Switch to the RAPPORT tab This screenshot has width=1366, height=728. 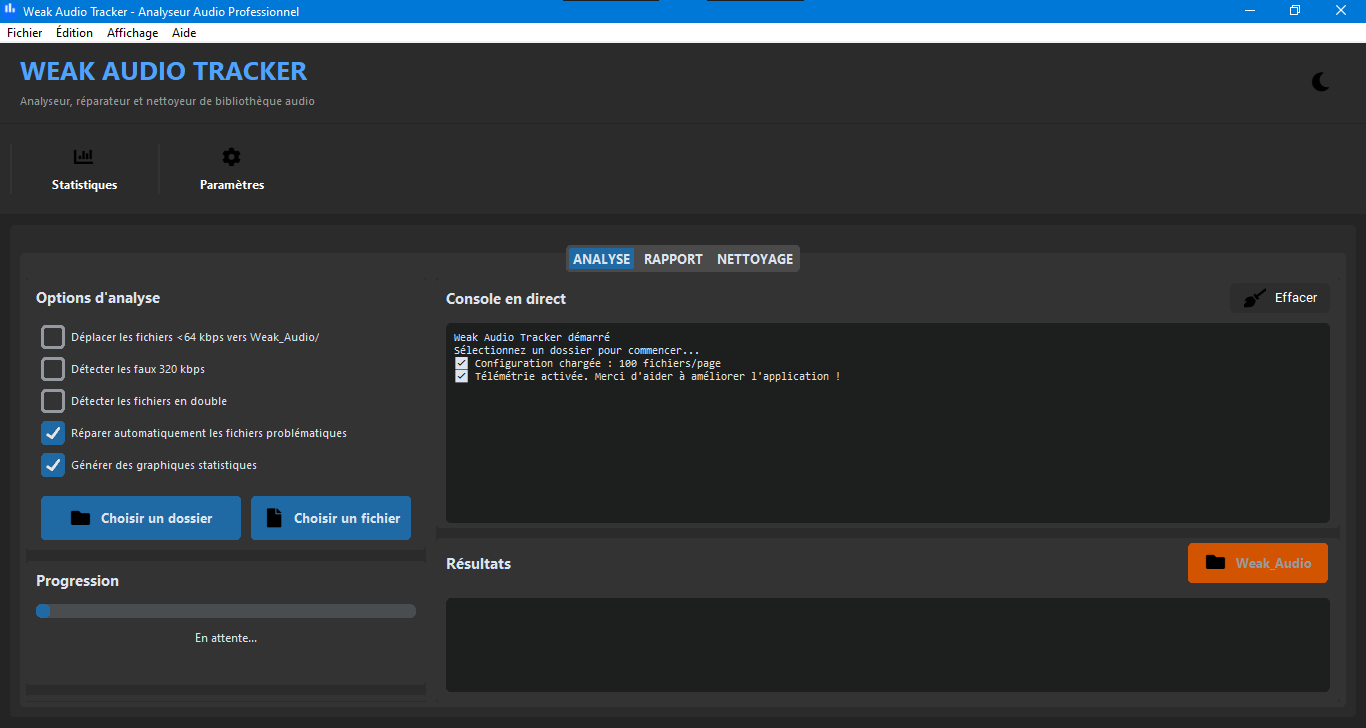[673, 259]
